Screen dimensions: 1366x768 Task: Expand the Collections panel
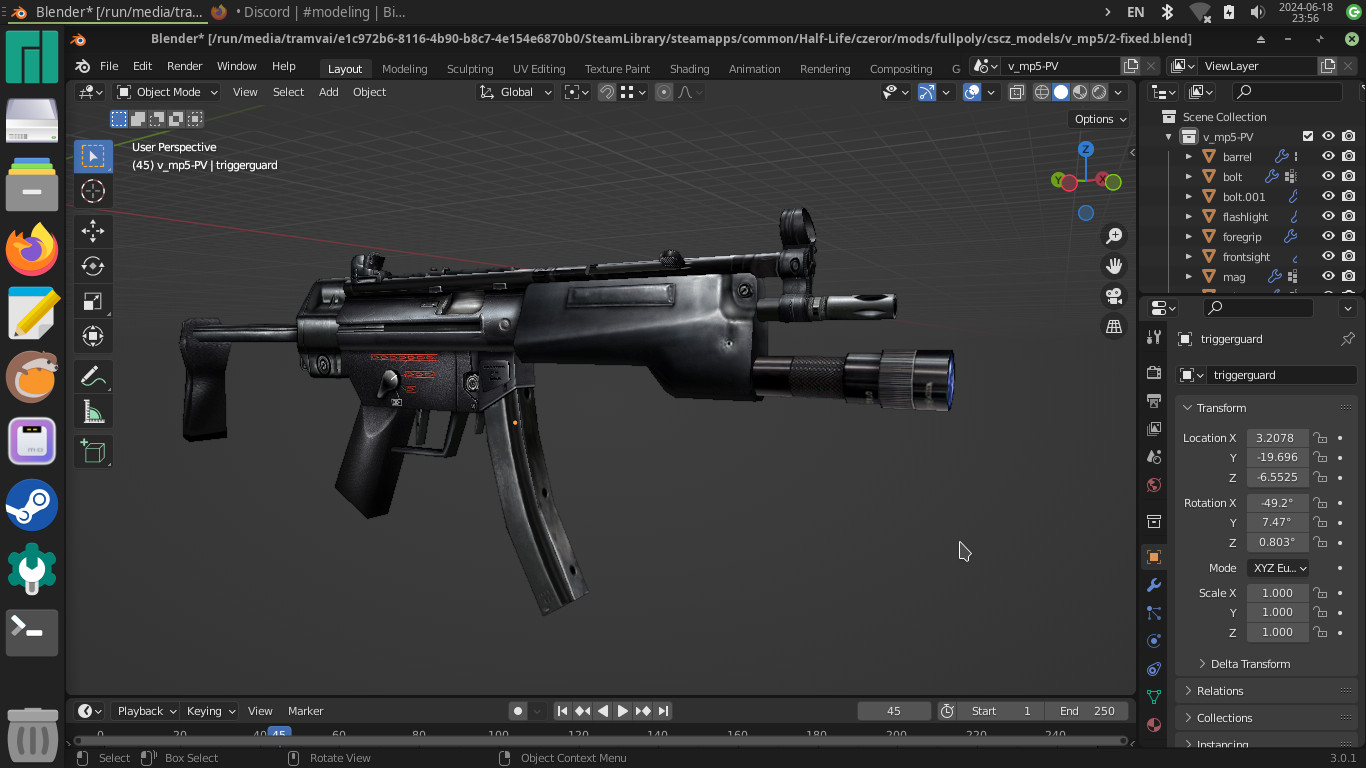click(1224, 718)
